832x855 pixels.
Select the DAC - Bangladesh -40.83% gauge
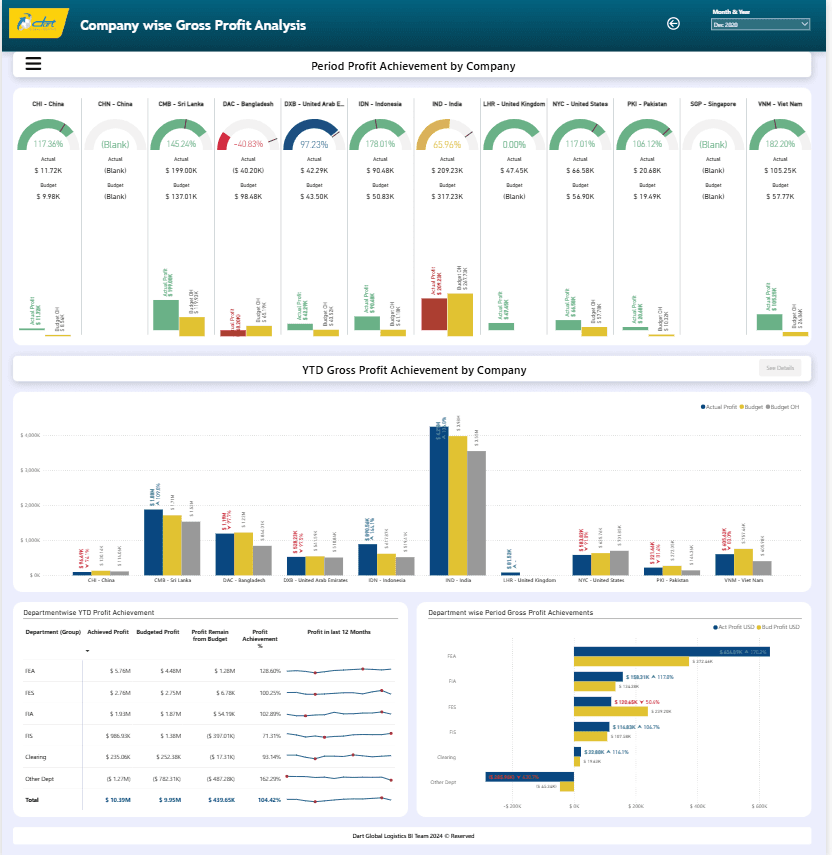[248, 135]
